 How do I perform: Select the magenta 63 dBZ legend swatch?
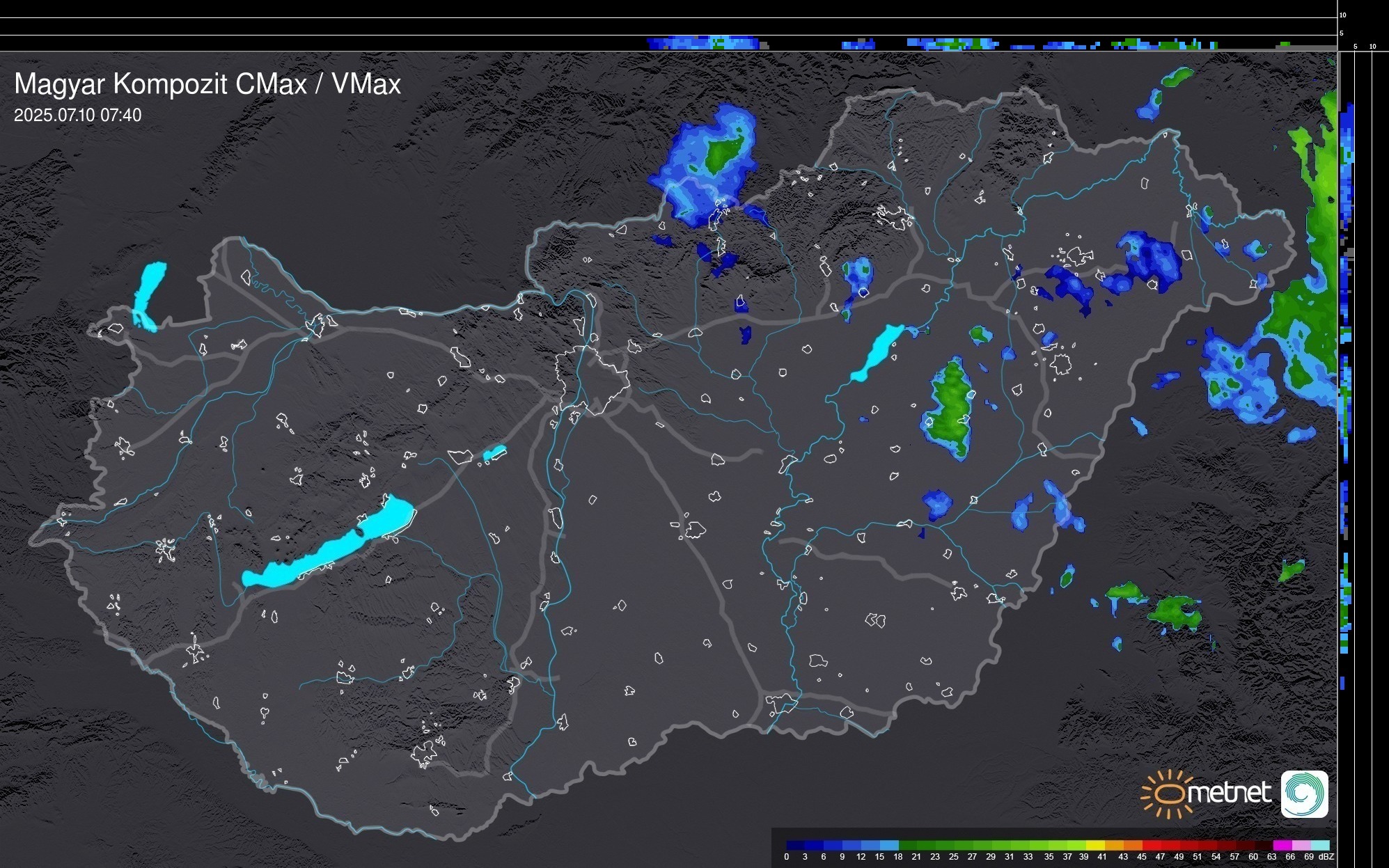(1281, 846)
